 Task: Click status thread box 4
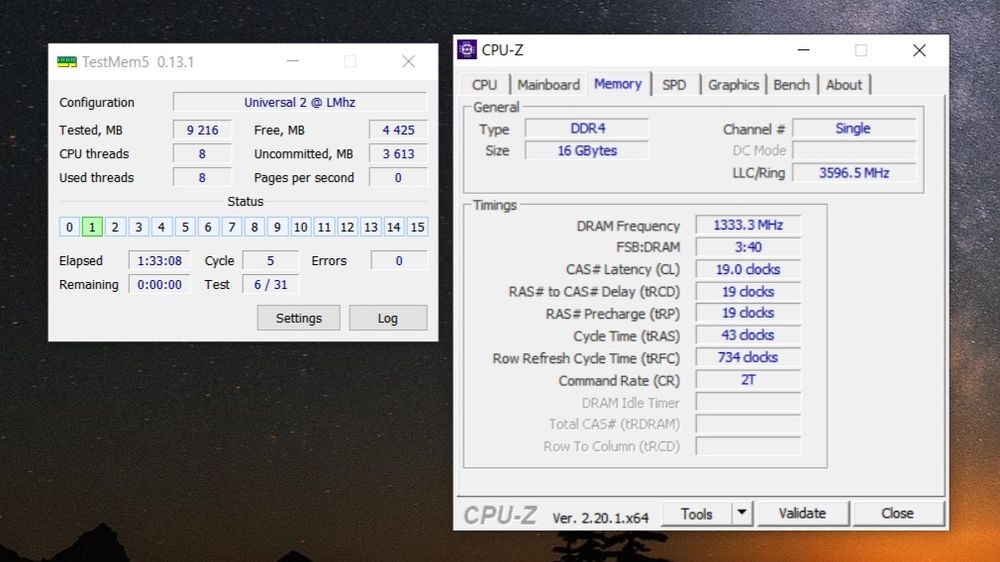pyautogui.click(x=161, y=227)
